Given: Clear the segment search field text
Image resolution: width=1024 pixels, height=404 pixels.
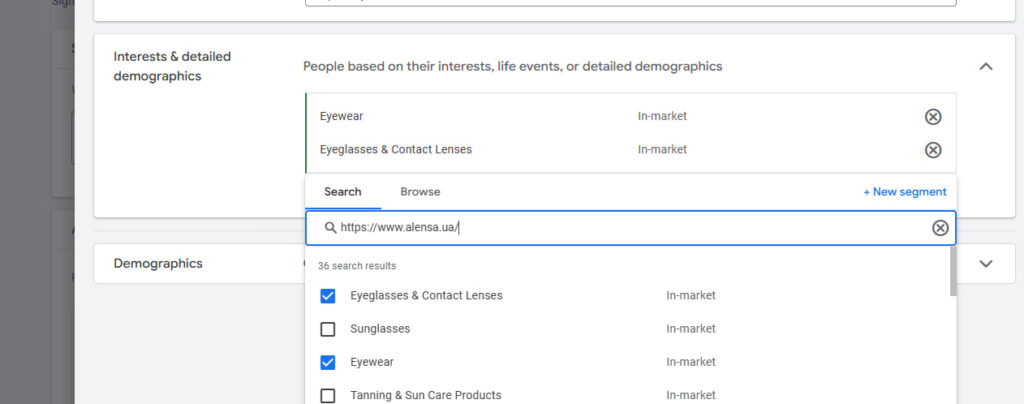Looking at the screenshot, I should pos(939,228).
